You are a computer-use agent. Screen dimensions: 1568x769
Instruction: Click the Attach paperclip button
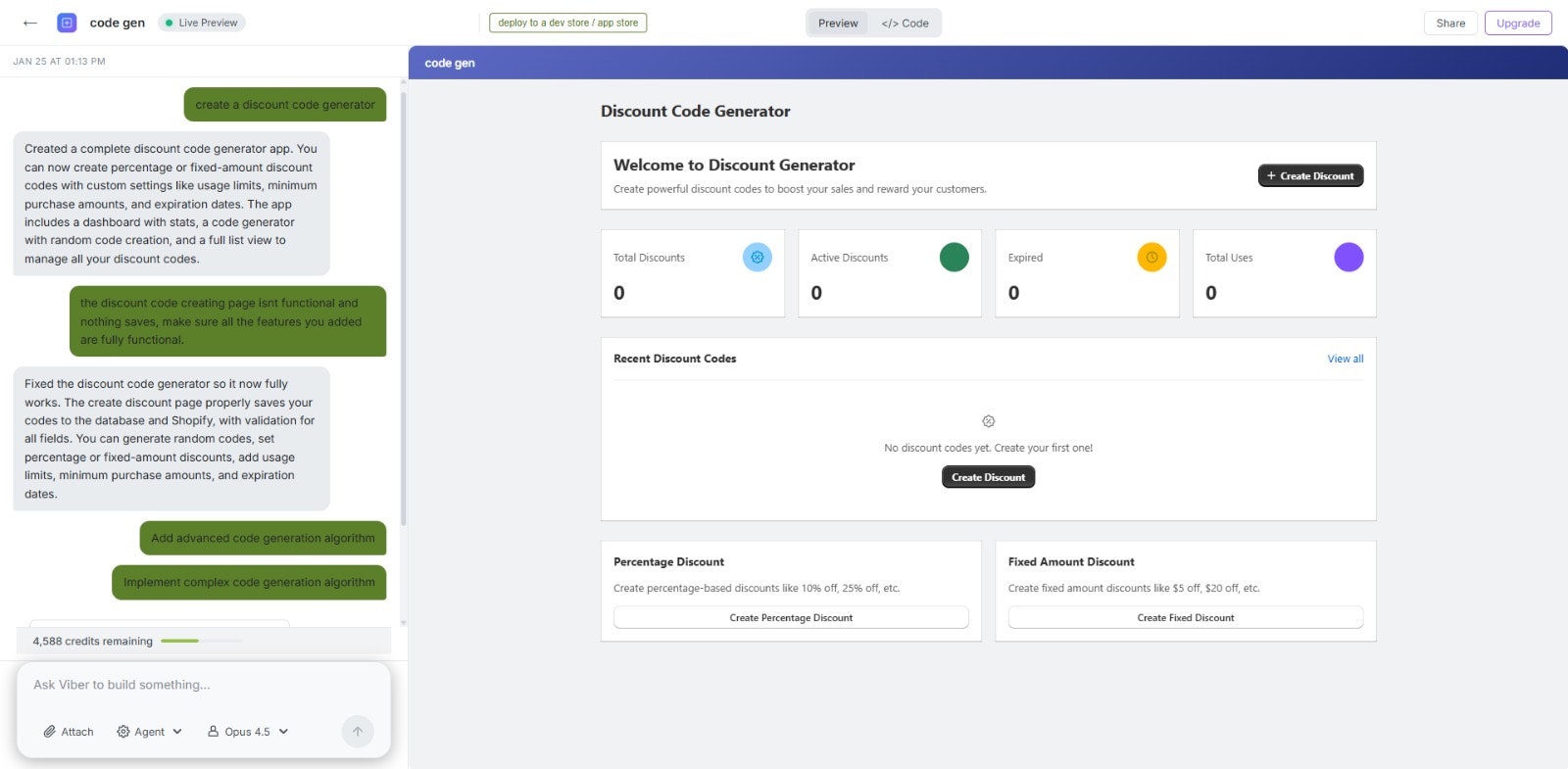coord(69,732)
